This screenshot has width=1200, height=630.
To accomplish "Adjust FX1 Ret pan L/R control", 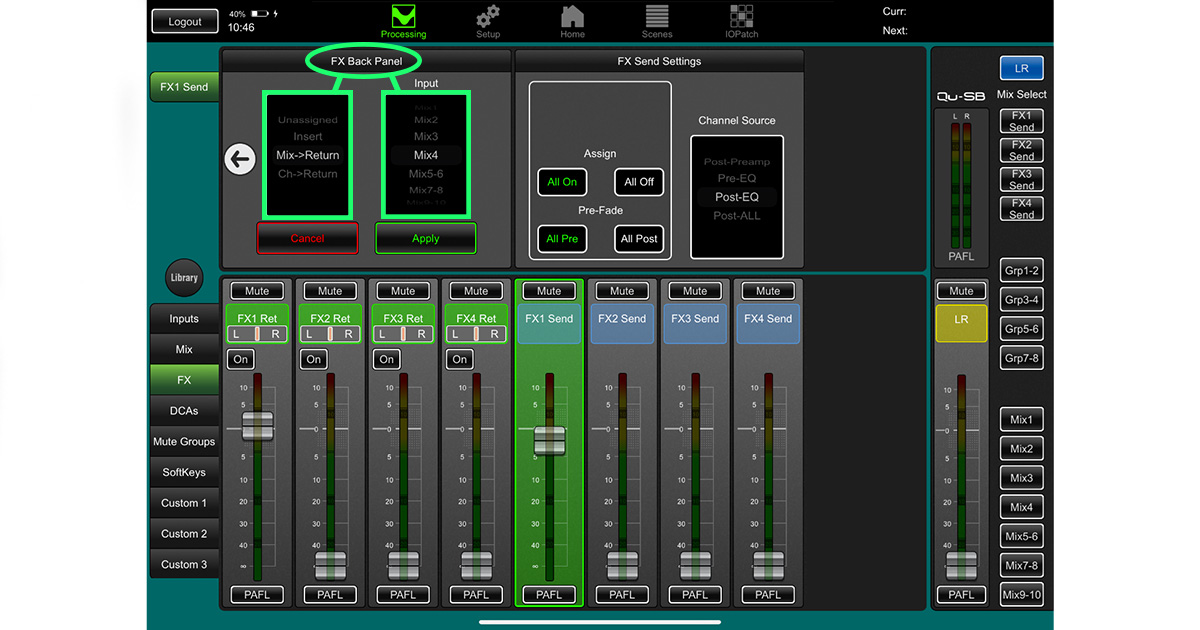I will point(257,334).
